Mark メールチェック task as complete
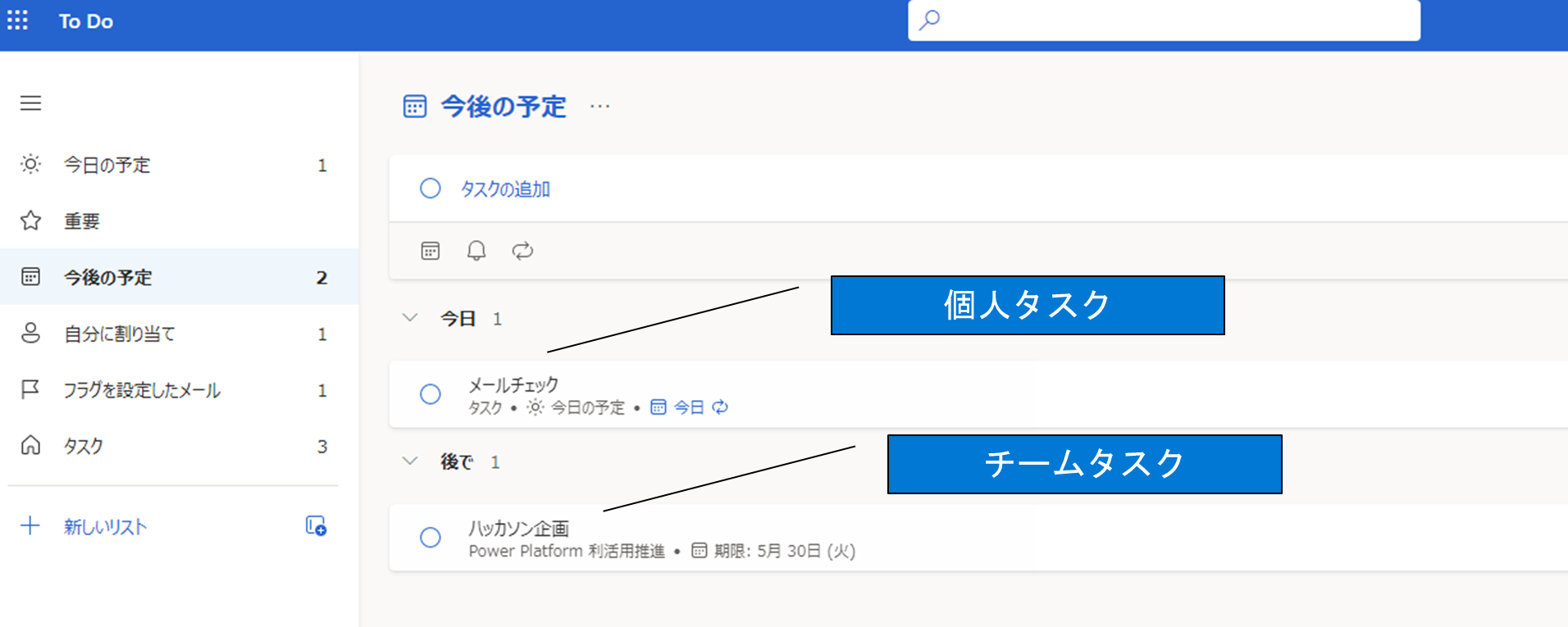The width and height of the screenshot is (1568, 627). pyautogui.click(x=431, y=394)
